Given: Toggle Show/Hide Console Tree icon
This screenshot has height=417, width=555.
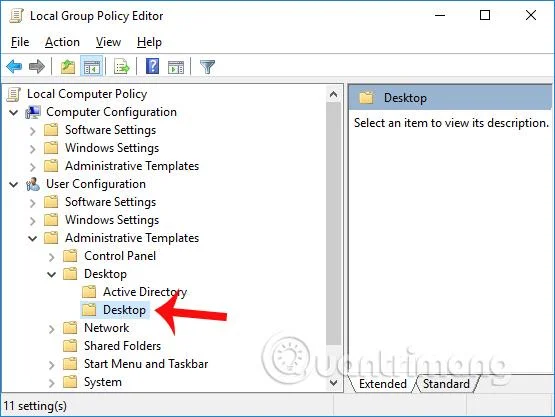Looking at the screenshot, I should tap(92, 66).
